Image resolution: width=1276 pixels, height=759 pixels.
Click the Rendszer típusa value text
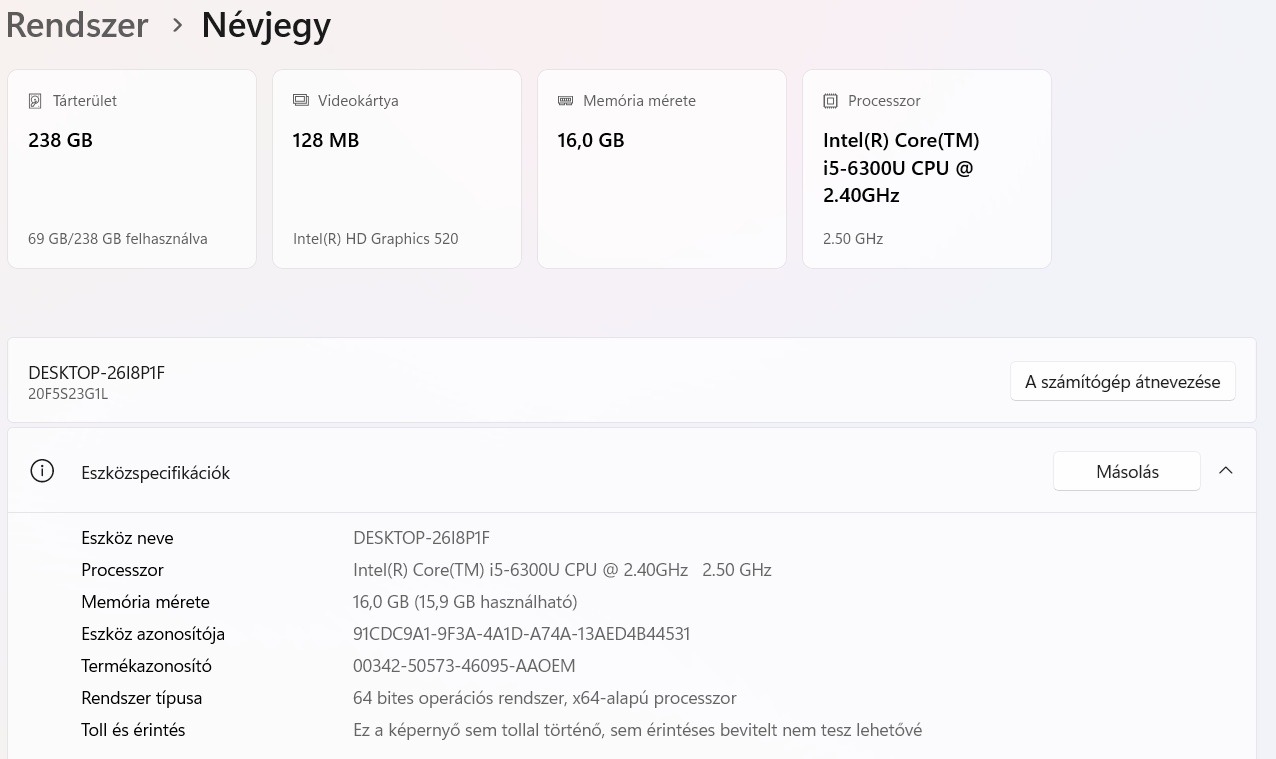pyautogui.click(x=544, y=698)
